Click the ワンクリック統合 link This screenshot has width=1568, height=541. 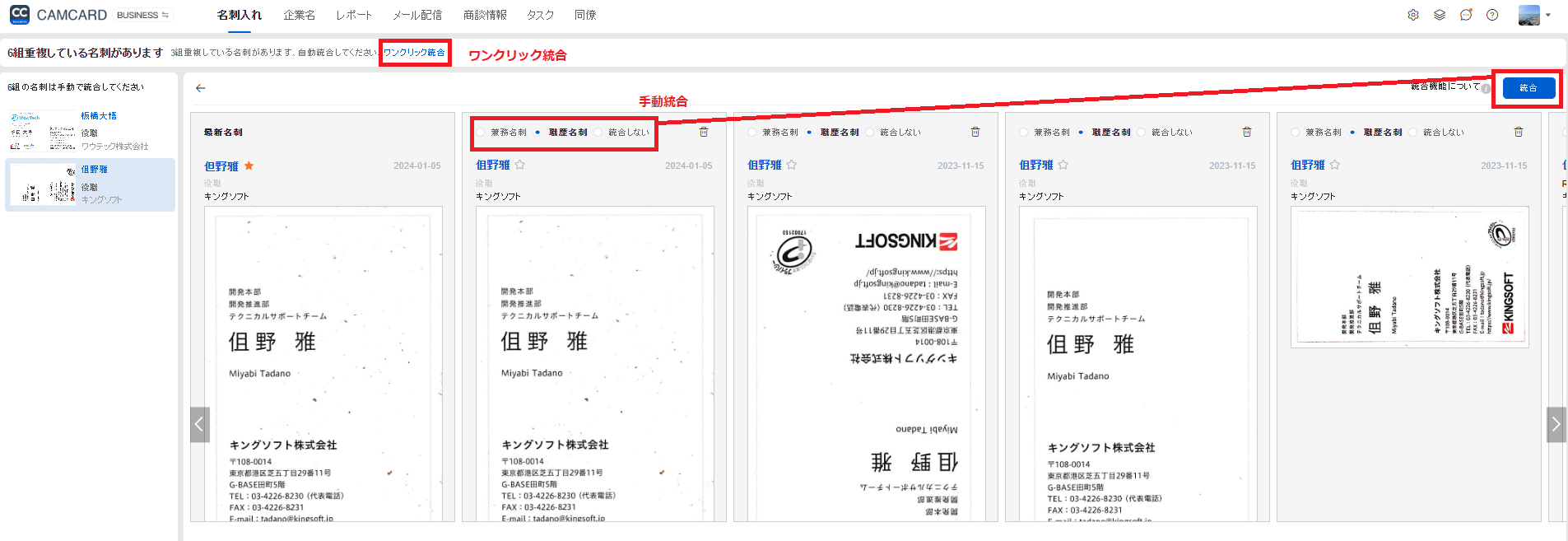coord(414,53)
